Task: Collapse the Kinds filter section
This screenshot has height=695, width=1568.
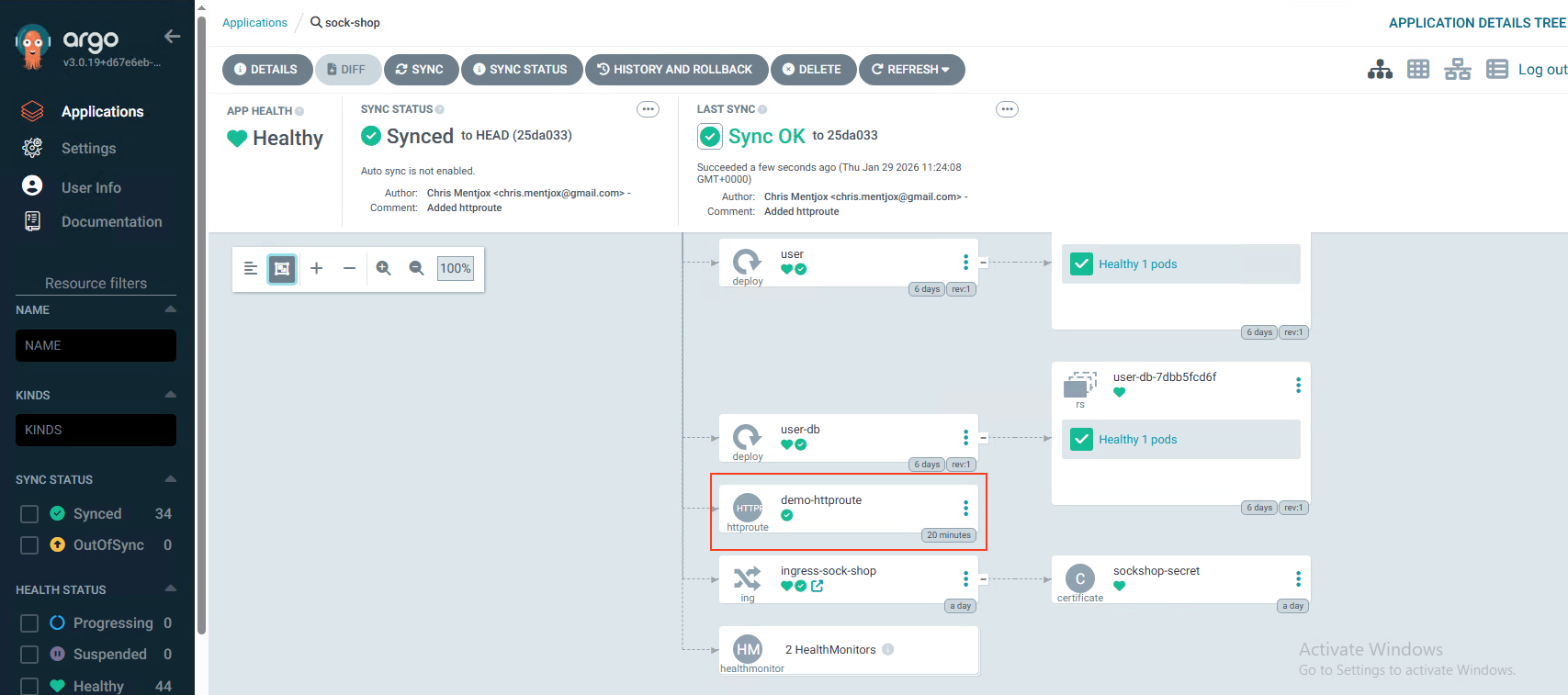Action: [x=170, y=395]
